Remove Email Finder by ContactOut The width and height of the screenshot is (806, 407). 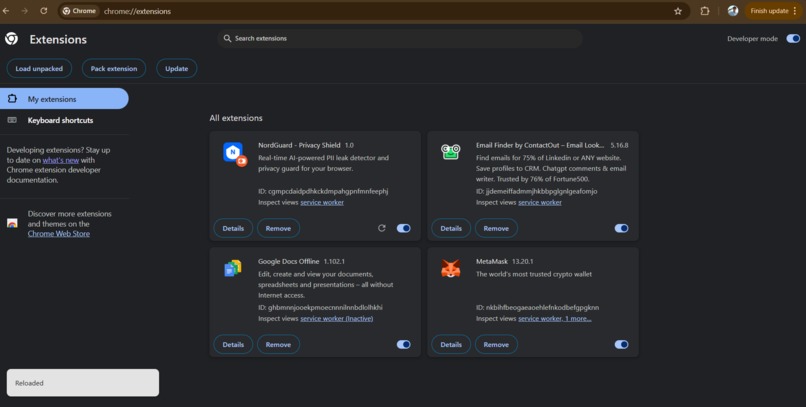pos(496,228)
